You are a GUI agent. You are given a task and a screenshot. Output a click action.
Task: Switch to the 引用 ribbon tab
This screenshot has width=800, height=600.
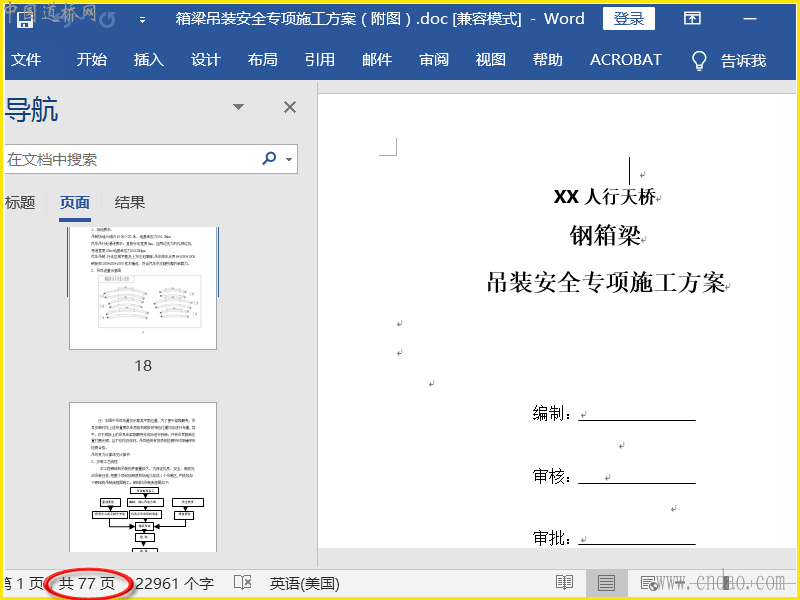pos(320,60)
